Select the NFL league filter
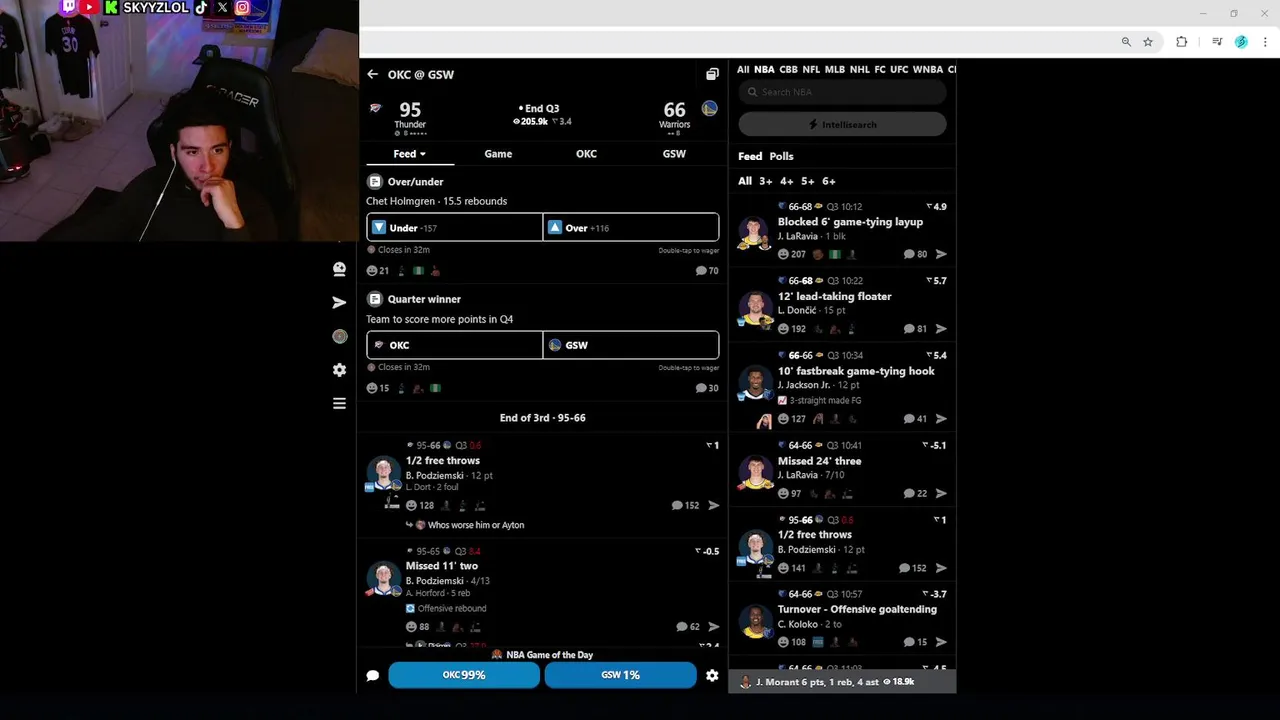This screenshot has width=1280, height=720. (811, 70)
